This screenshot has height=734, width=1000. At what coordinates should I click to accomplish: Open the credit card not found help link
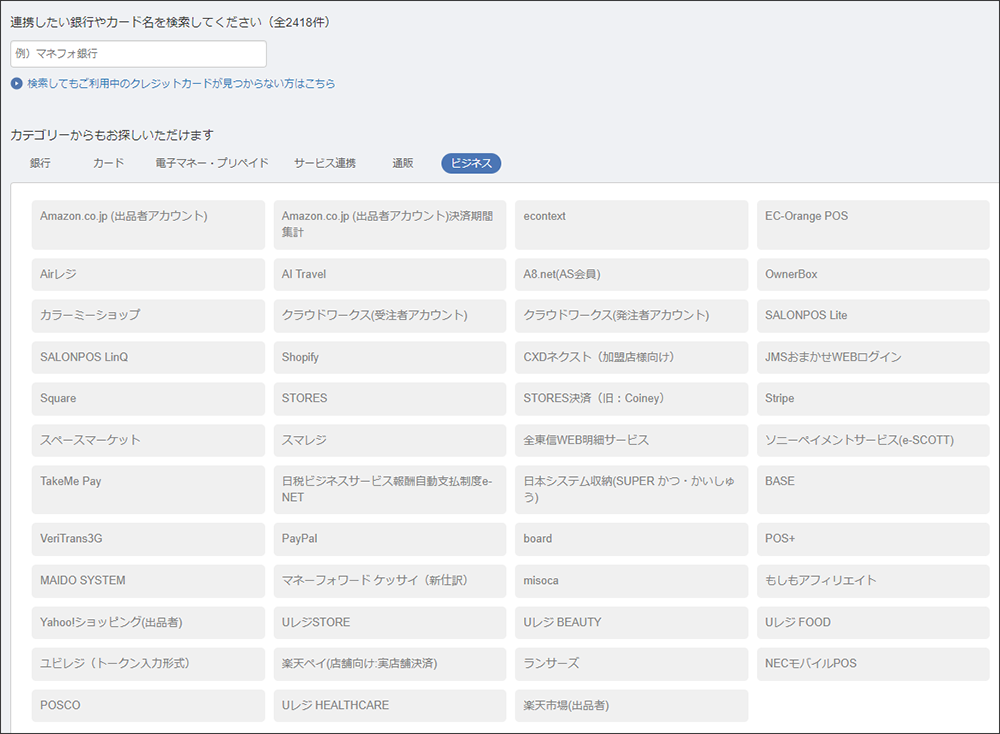click(x=180, y=84)
